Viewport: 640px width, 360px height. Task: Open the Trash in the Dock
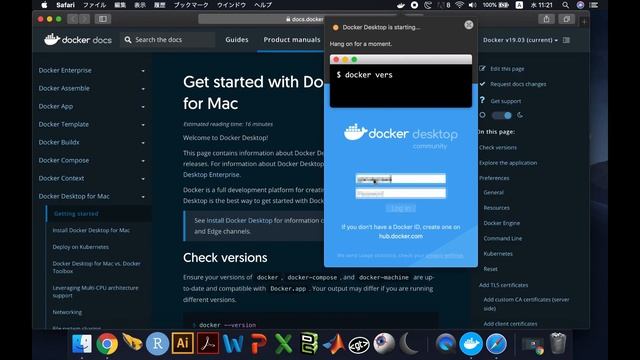[558, 344]
